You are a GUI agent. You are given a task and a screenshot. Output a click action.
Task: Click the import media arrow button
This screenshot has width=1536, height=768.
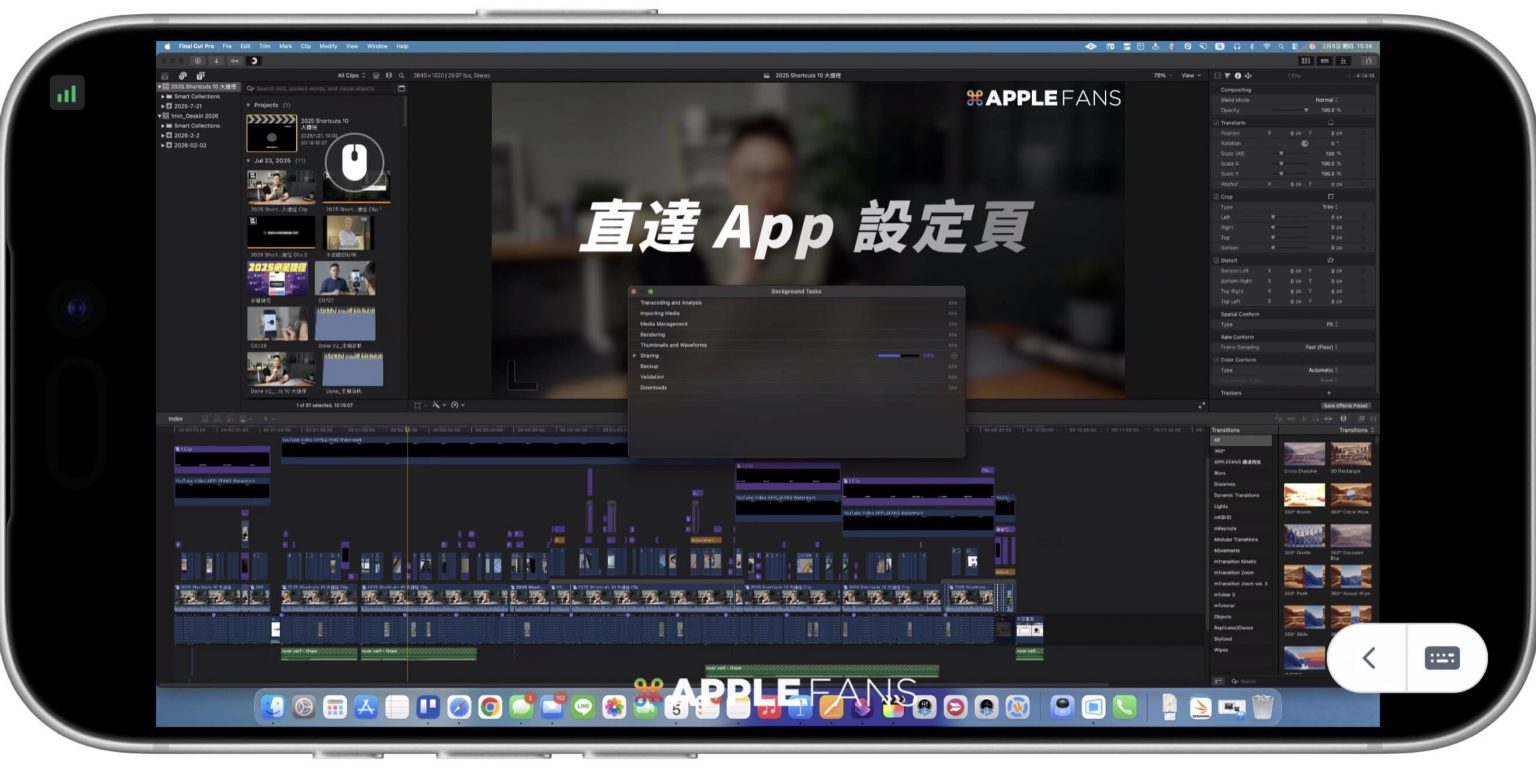point(216,61)
